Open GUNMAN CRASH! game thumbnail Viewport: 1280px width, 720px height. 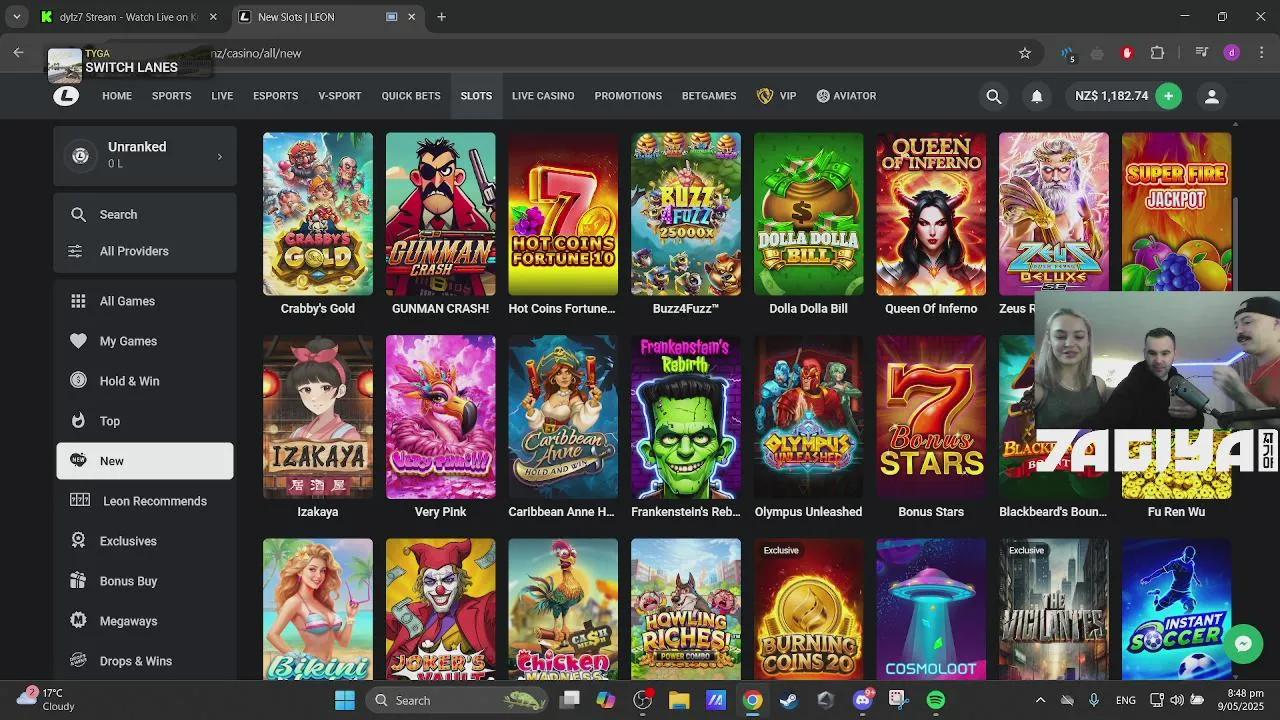440,214
